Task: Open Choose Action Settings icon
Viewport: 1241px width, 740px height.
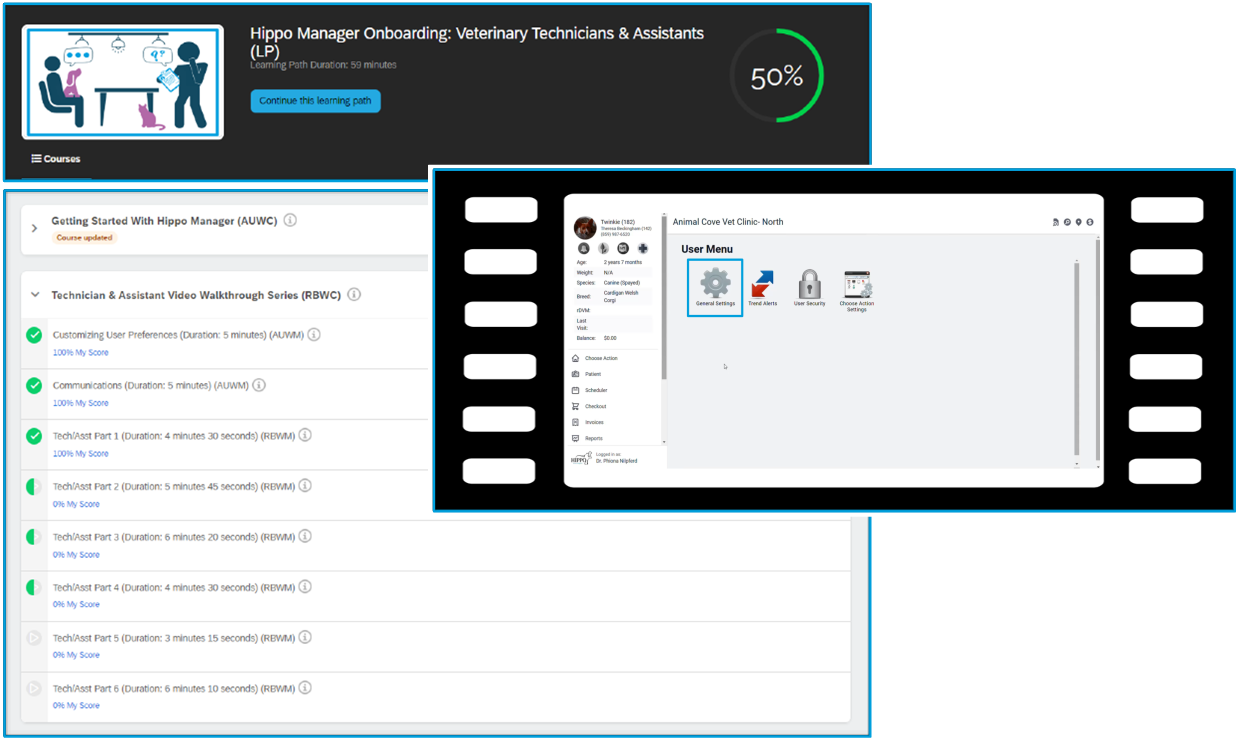Action: 857,285
